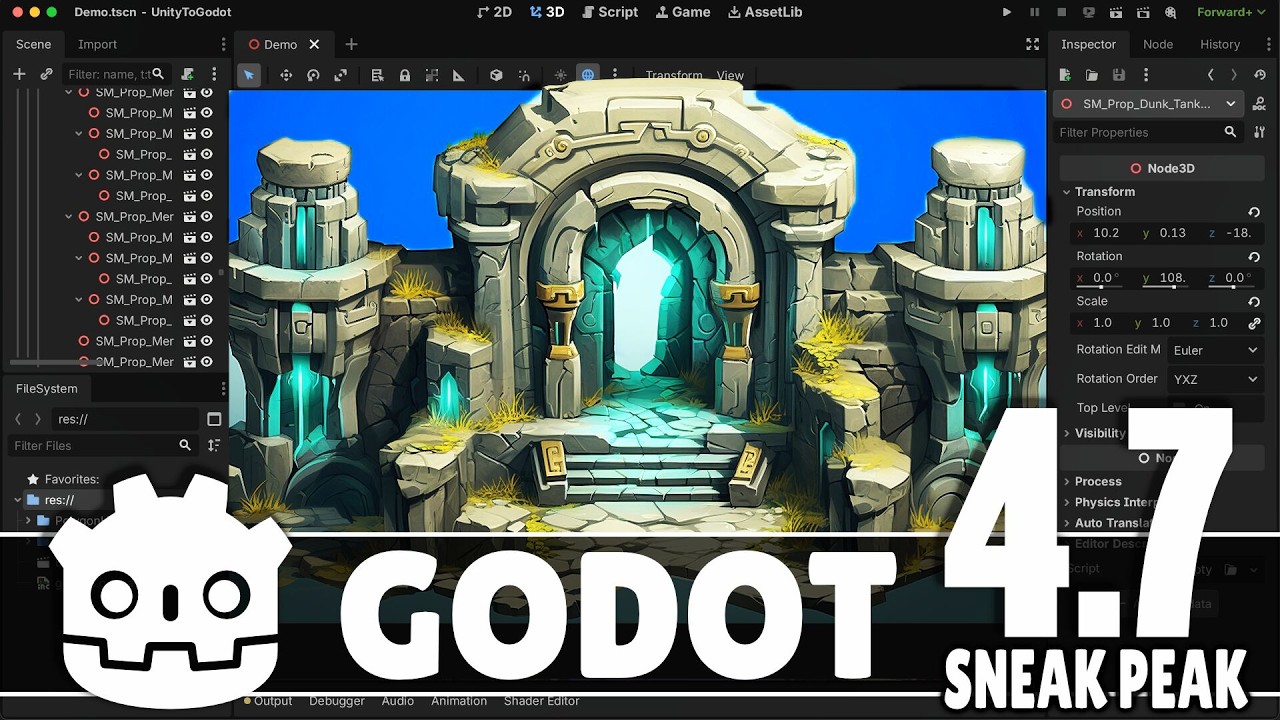Create a new resource in Inspector
Image resolution: width=1280 pixels, height=720 pixels.
tap(1065, 75)
